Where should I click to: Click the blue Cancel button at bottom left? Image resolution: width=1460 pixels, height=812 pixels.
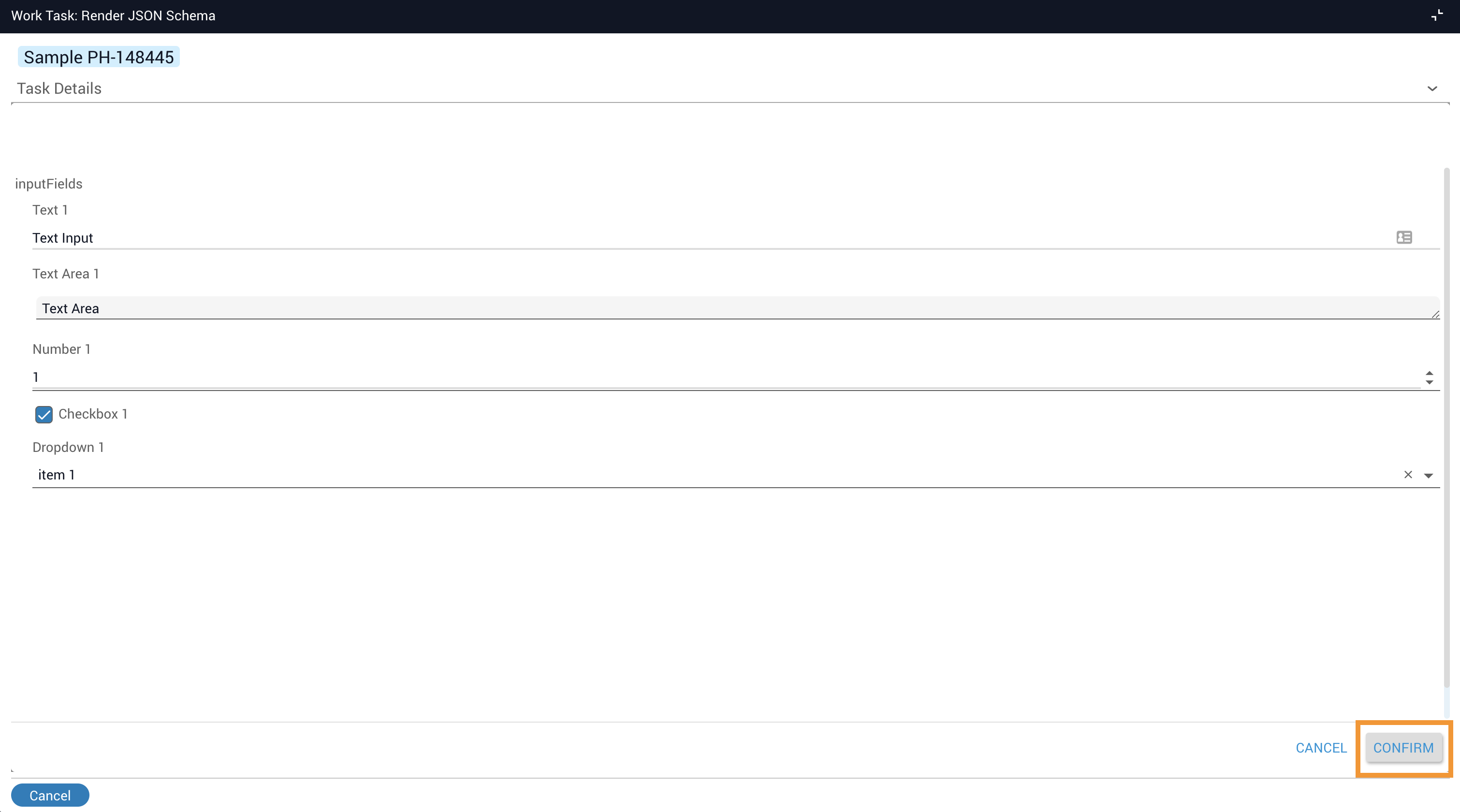click(50, 796)
